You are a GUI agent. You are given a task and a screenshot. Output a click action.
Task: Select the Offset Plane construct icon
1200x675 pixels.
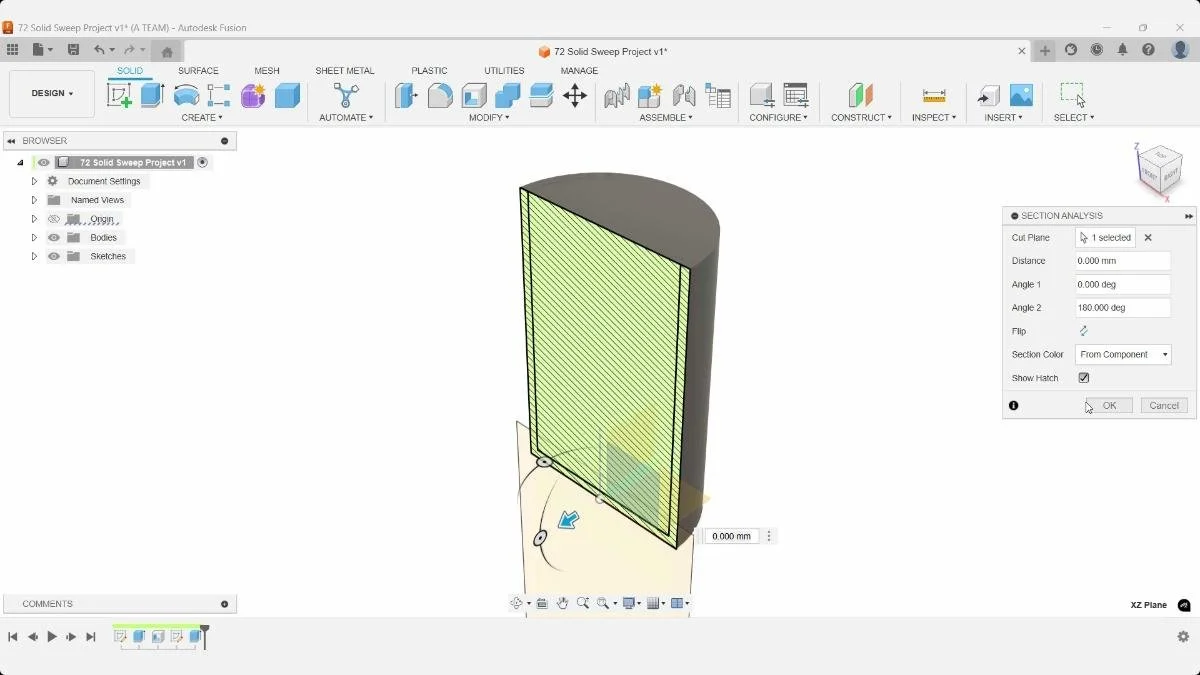[x=861, y=95]
